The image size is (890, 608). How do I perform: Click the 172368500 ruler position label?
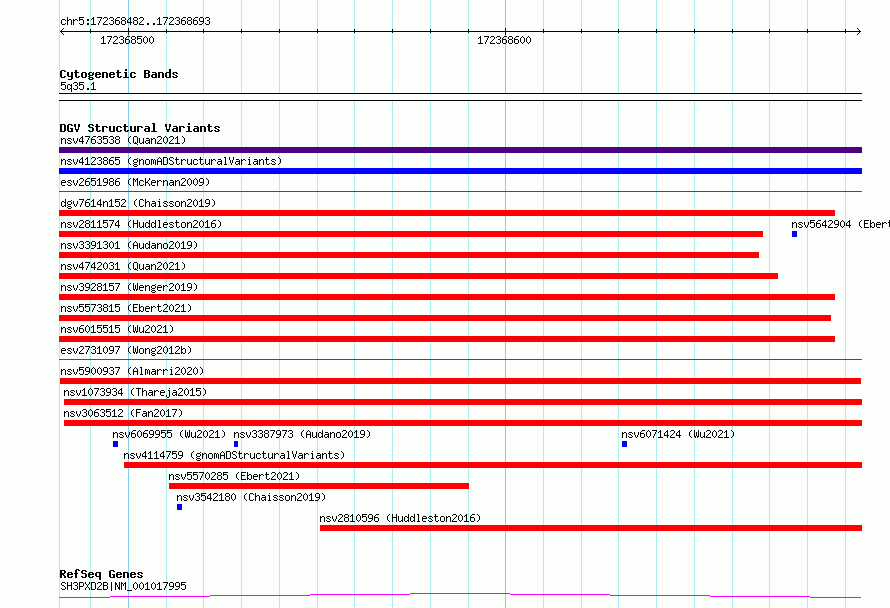(127, 40)
